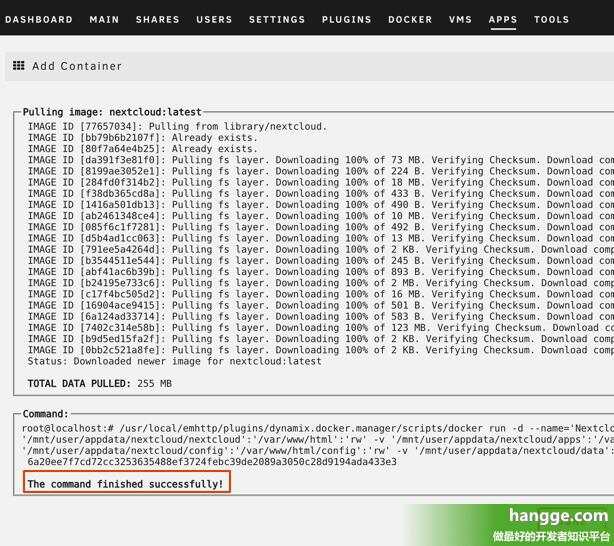
Task: Select the row for image 1416a501db13
Action: (x=321, y=205)
